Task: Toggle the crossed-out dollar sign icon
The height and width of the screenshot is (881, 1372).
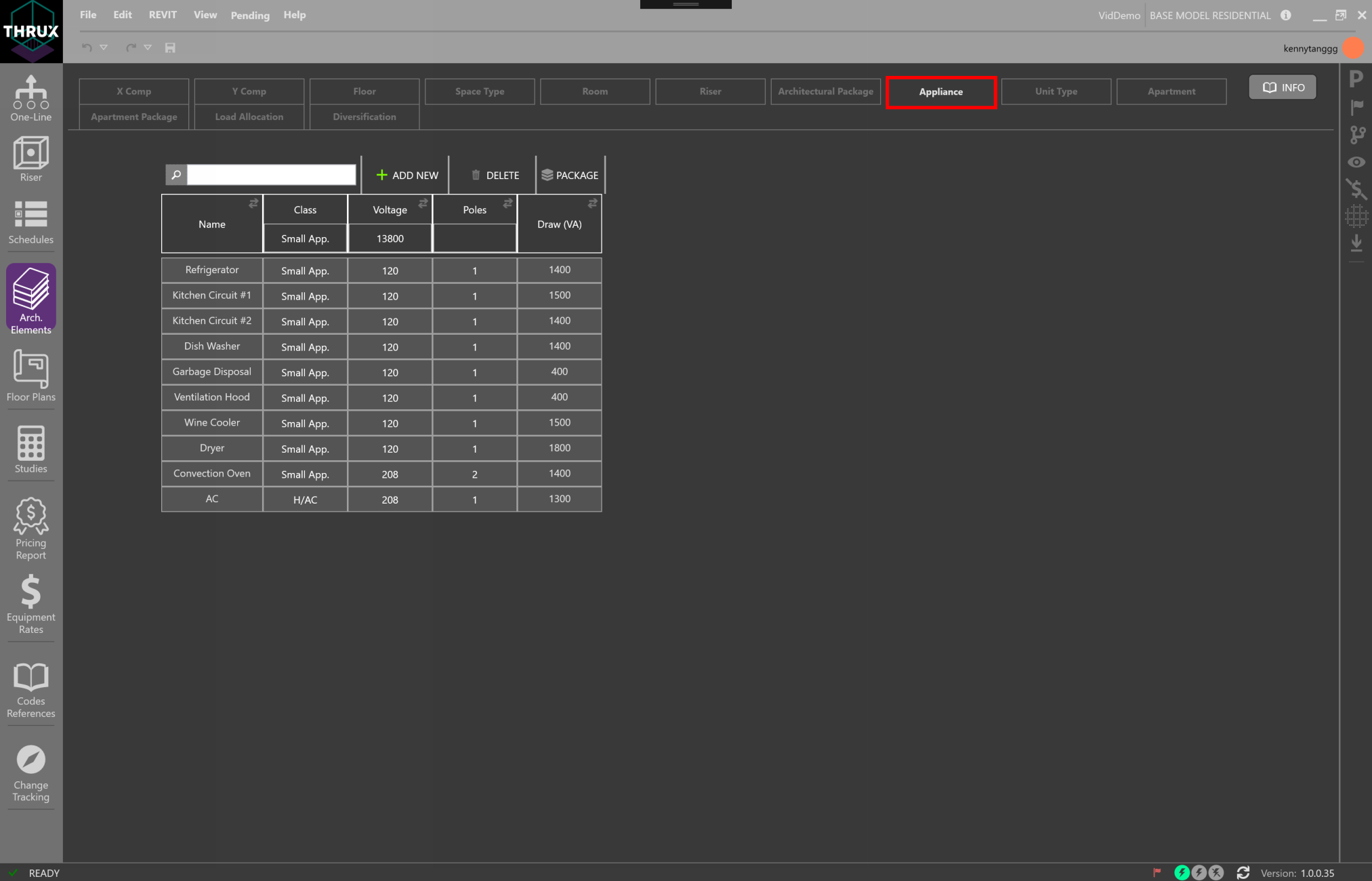Action: coord(1356,188)
